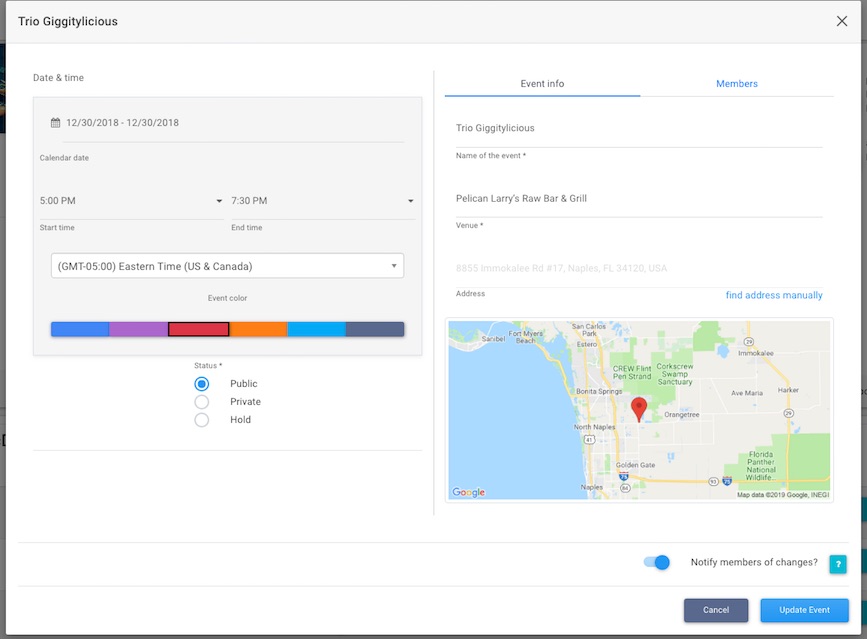Click the find address manually link
867x639 pixels.
[x=774, y=295]
